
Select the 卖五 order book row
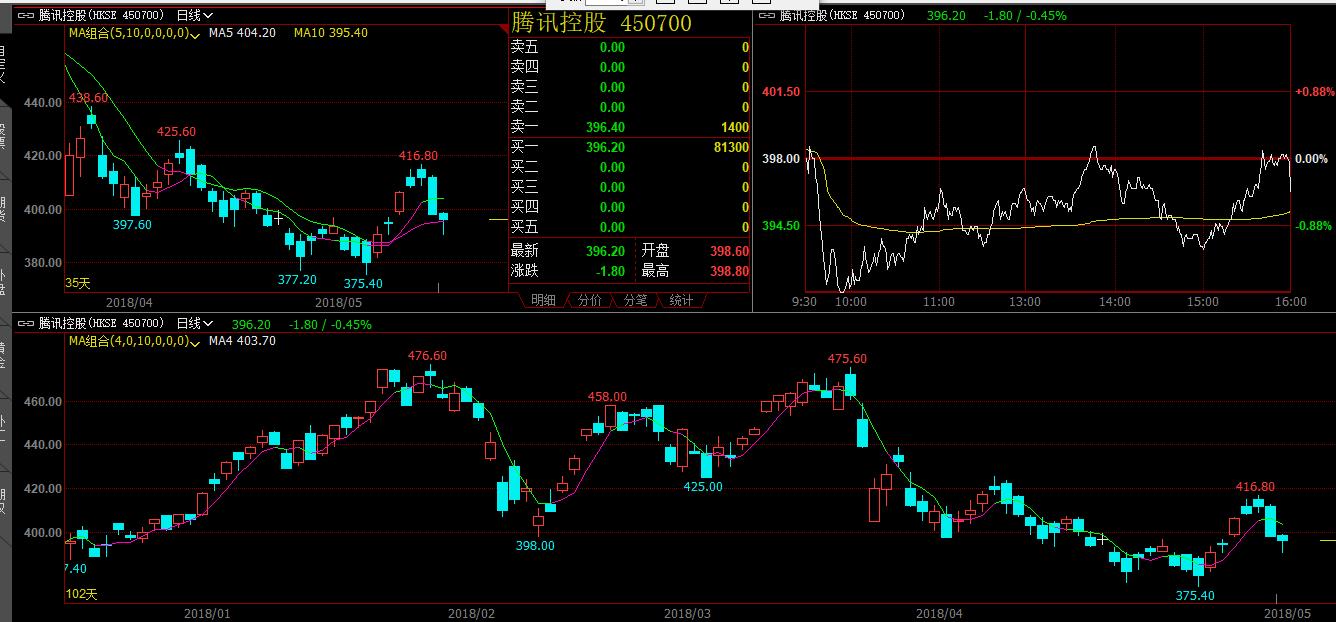point(630,47)
